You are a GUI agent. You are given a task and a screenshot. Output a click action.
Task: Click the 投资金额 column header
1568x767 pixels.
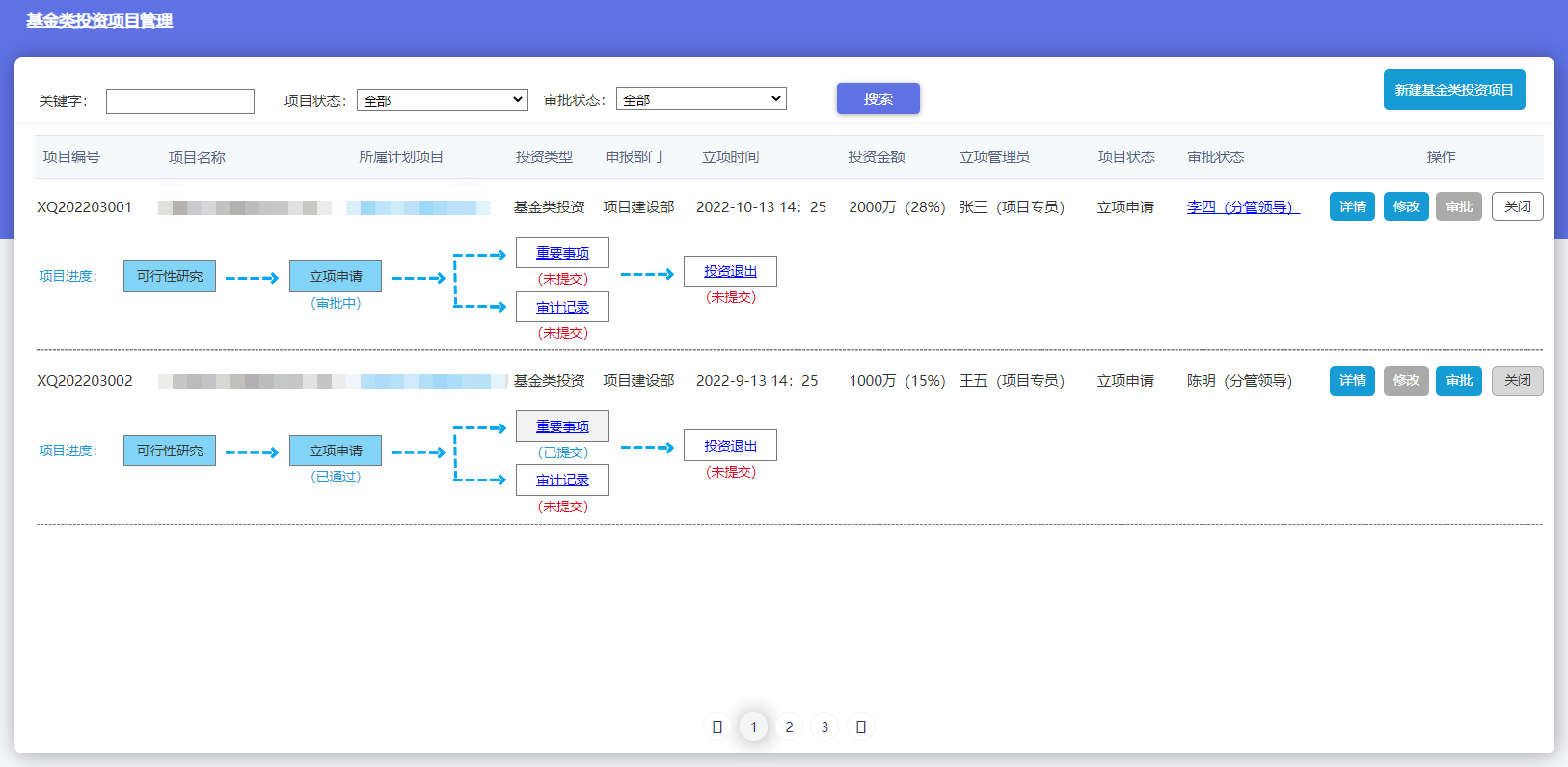(877, 156)
